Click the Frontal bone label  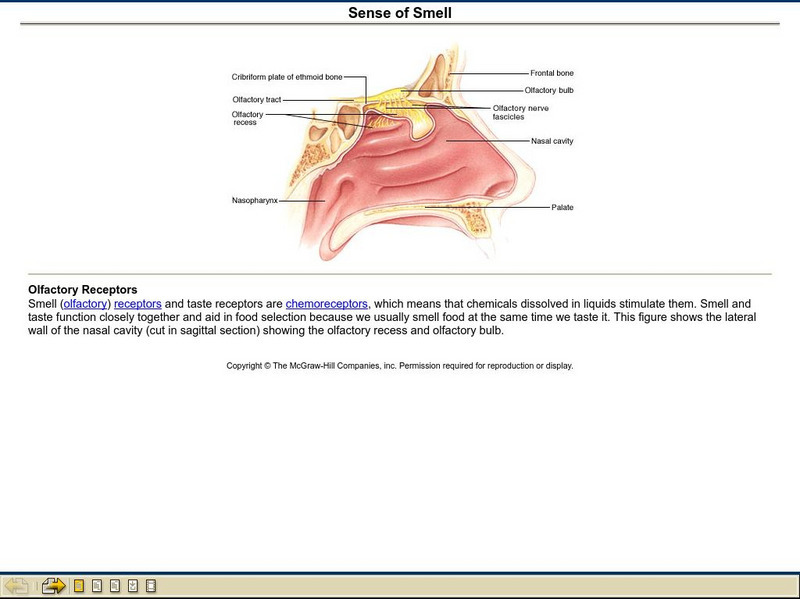[553, 72]
